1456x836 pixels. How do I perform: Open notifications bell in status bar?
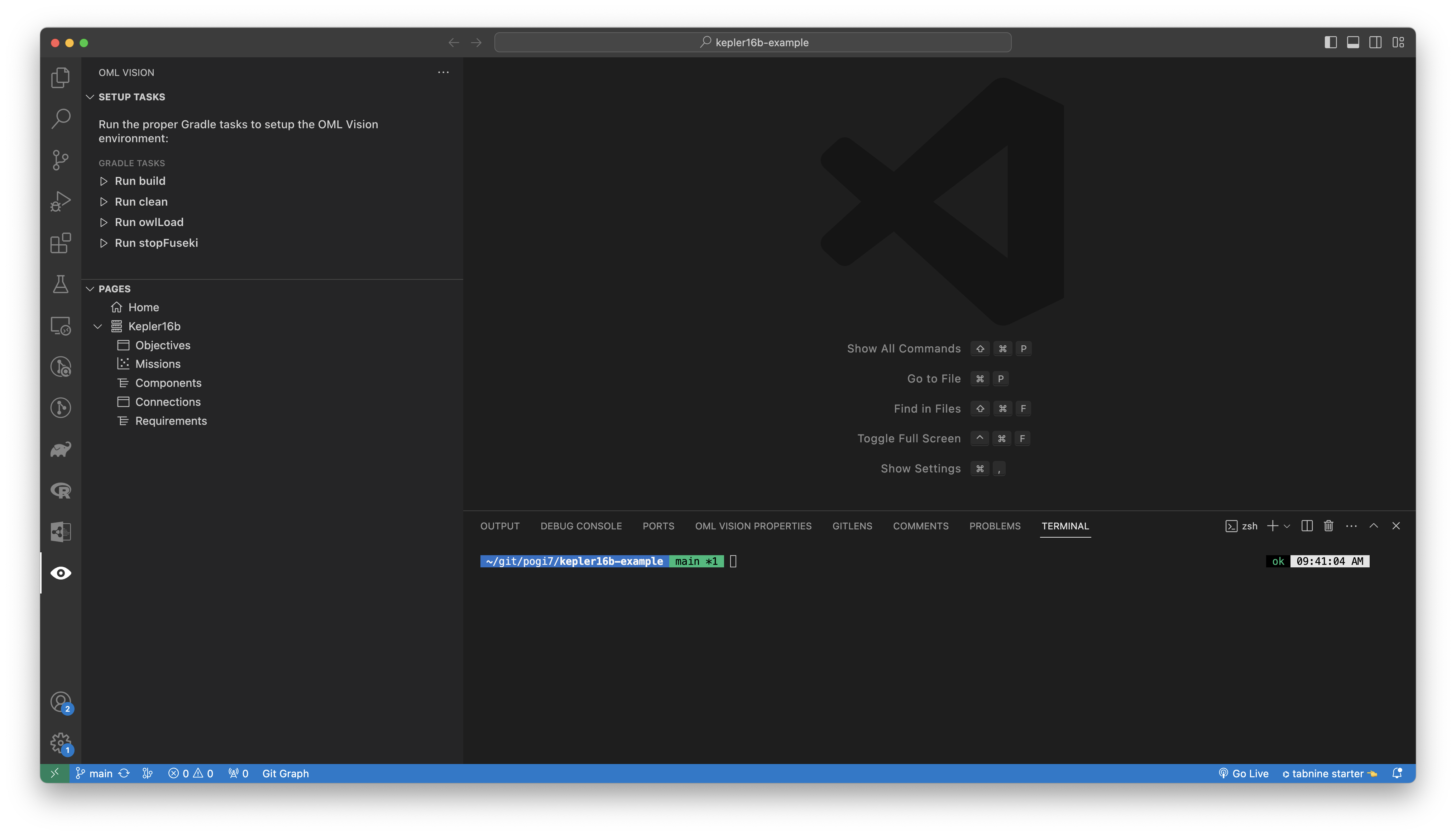(1397, 773)
